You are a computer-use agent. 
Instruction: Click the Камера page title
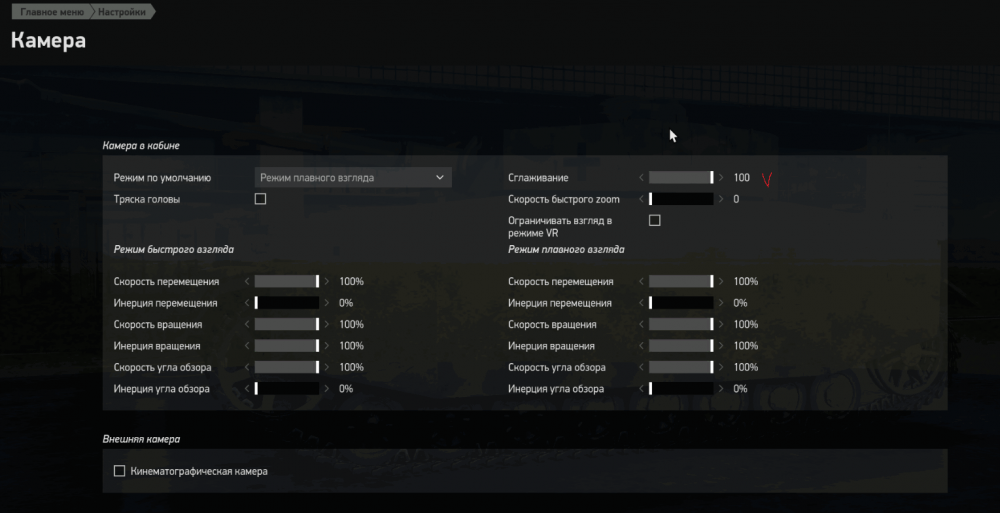[48, 40]
